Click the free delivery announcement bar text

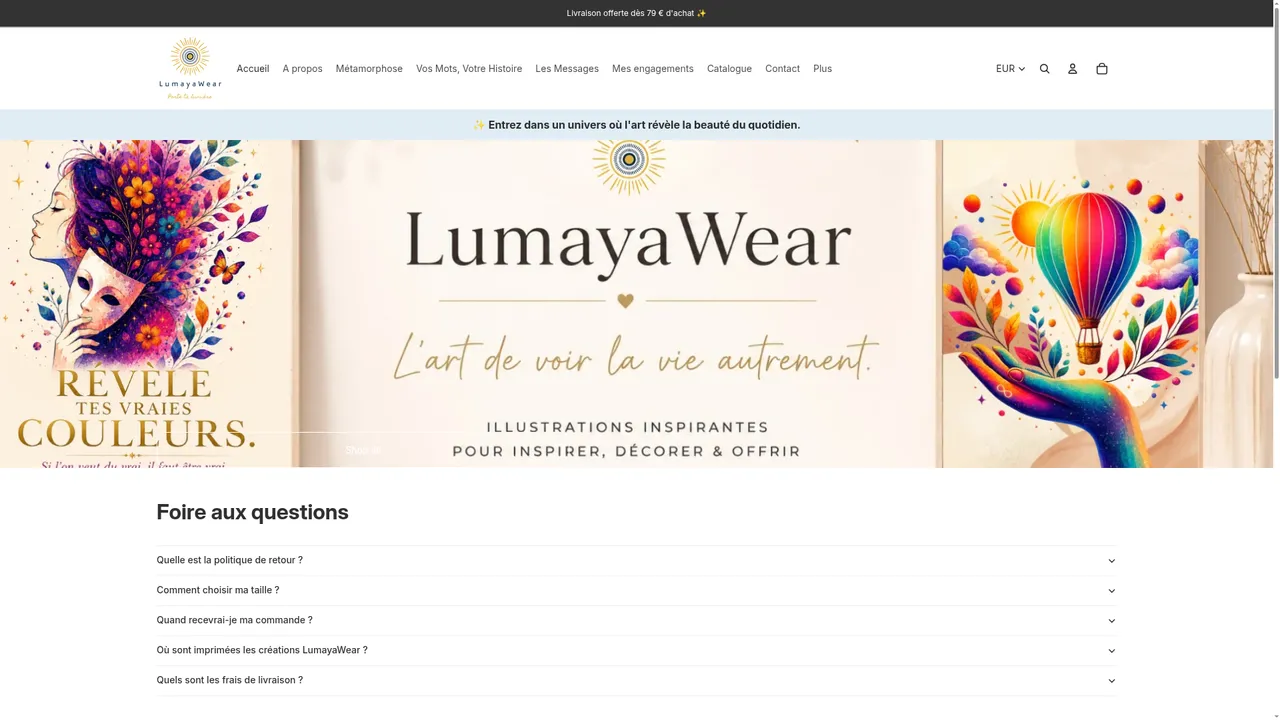click(636, 13)
